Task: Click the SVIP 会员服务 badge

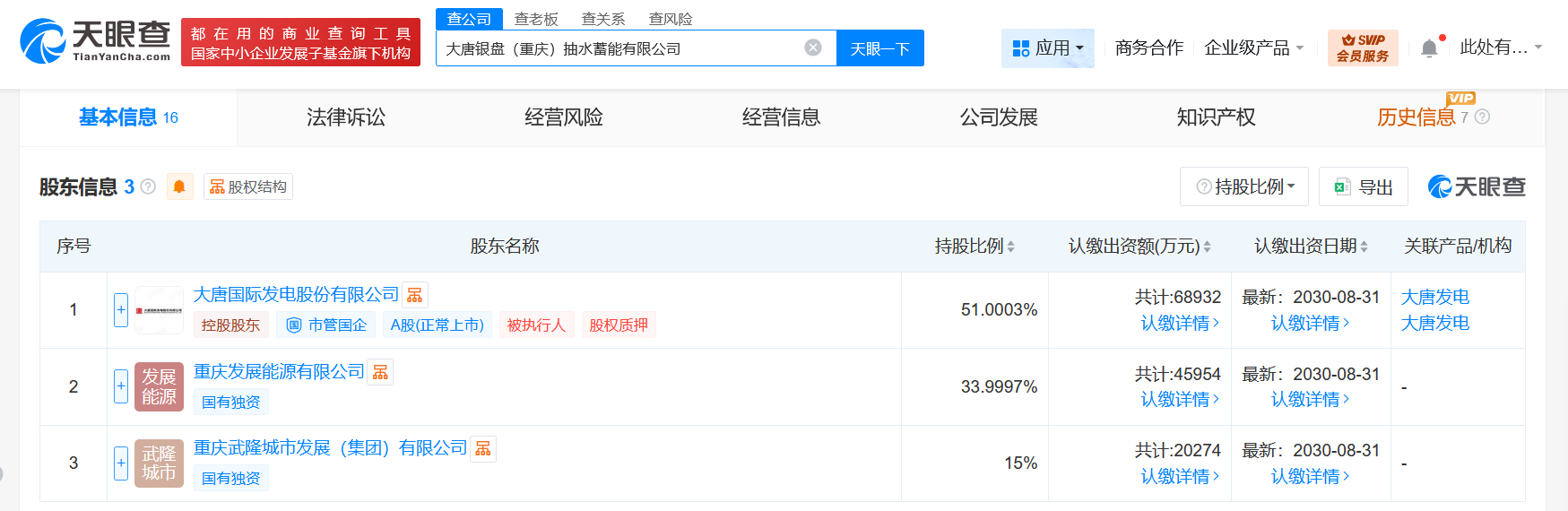Action: tap(1362, 48)
